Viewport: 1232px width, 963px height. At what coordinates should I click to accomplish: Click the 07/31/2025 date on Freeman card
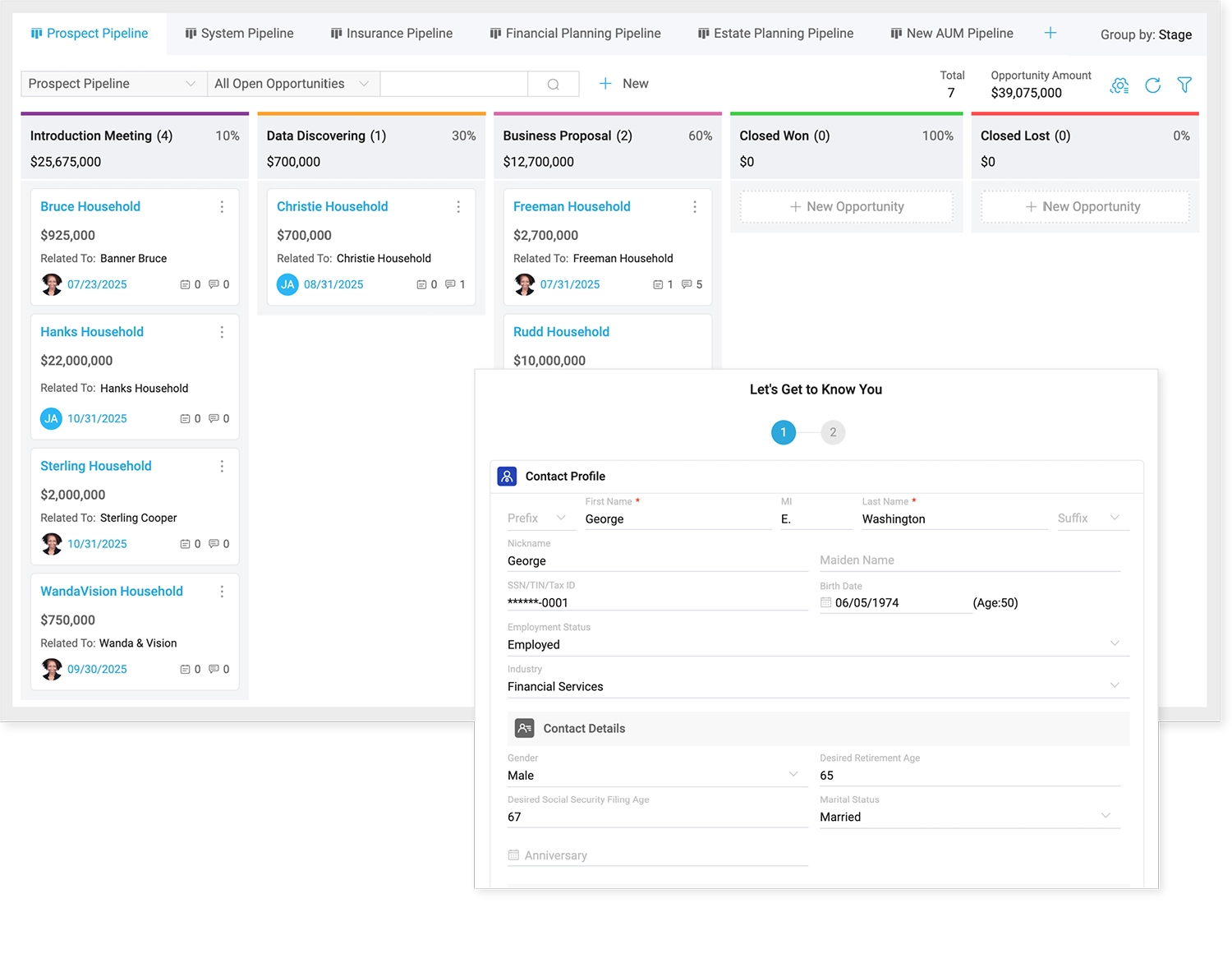tap(570, 284)
